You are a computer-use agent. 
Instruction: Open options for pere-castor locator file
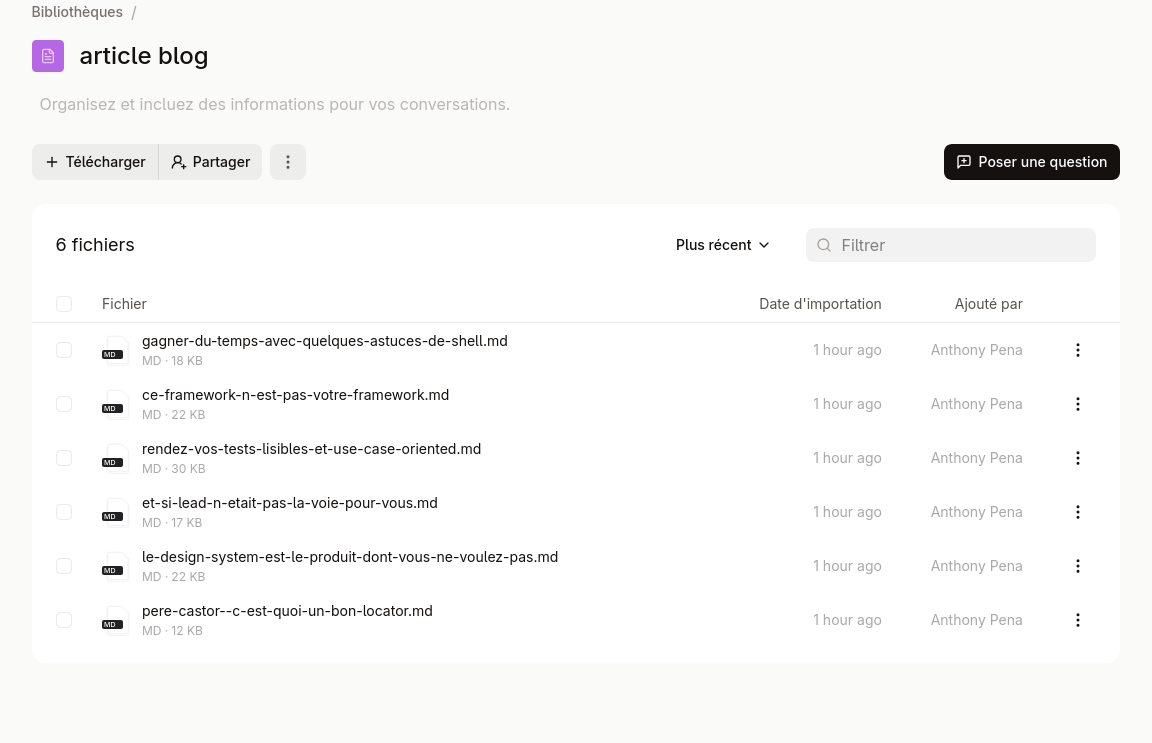pos(1078,620)
